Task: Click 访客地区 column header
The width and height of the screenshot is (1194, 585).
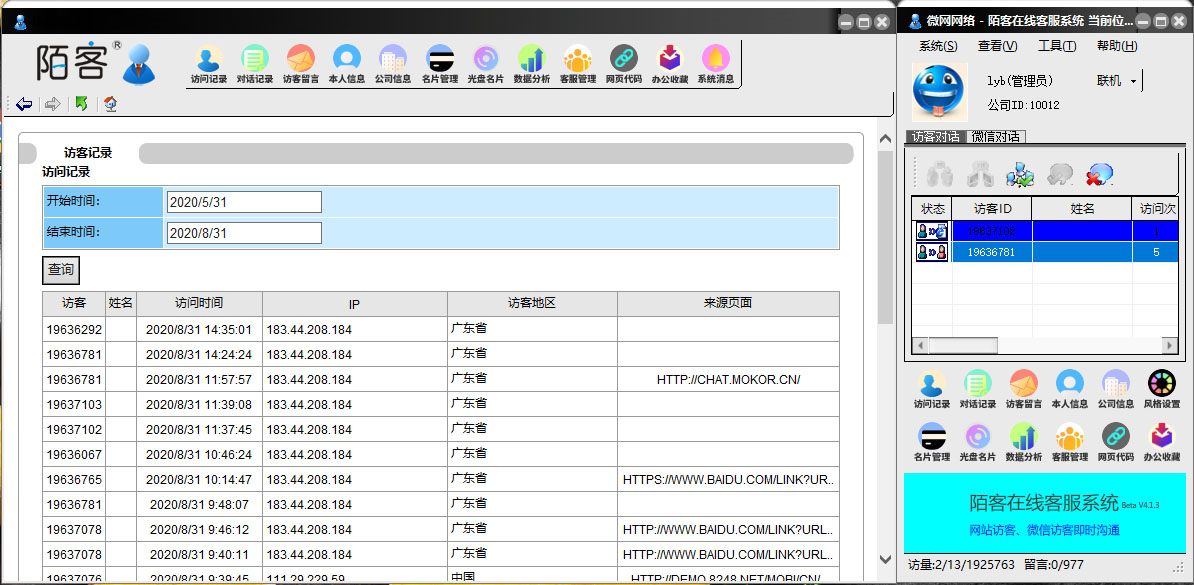Action: (531, 303)
